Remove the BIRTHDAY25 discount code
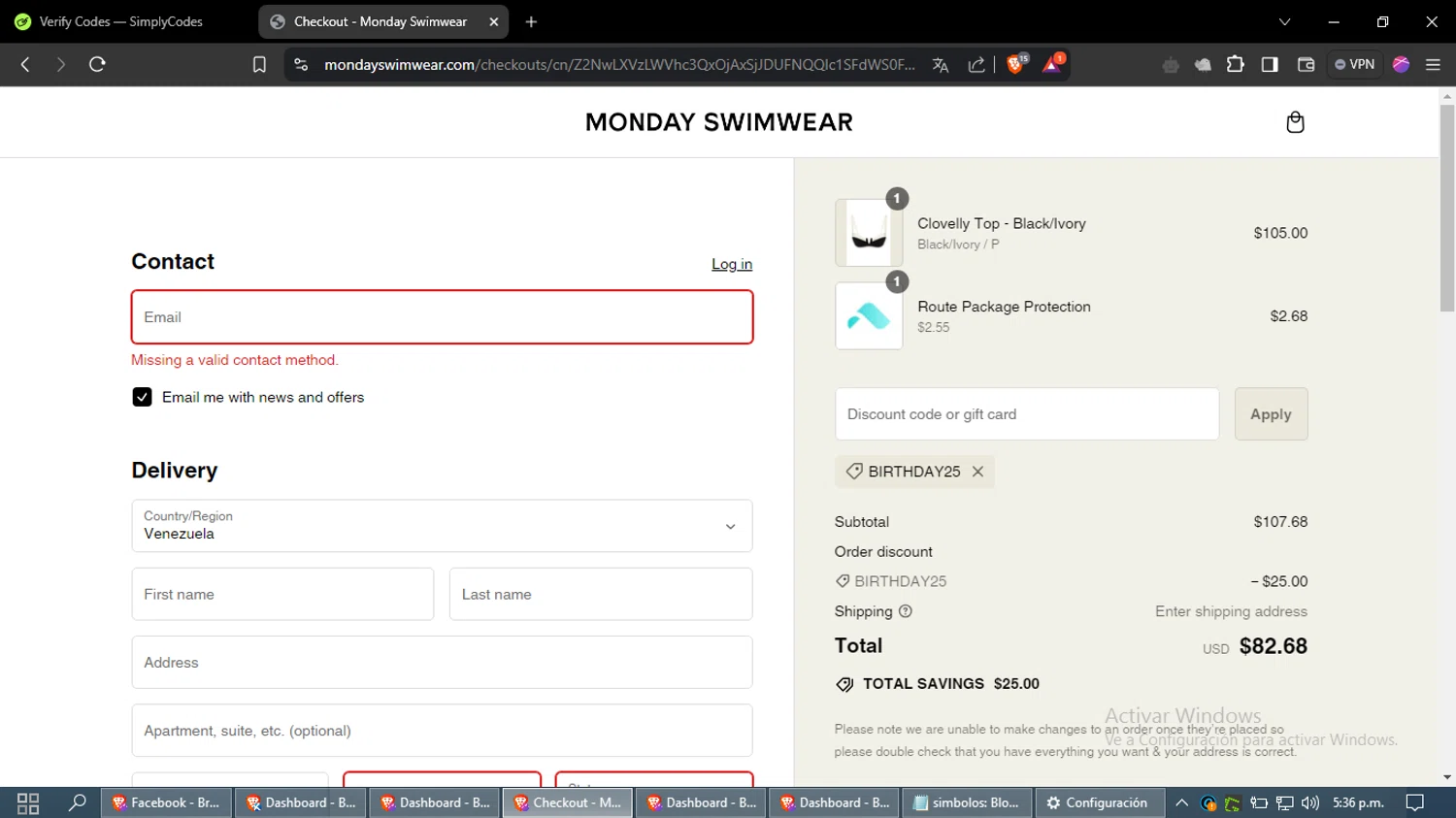1456x818 pixels. (x=977, y=472)
